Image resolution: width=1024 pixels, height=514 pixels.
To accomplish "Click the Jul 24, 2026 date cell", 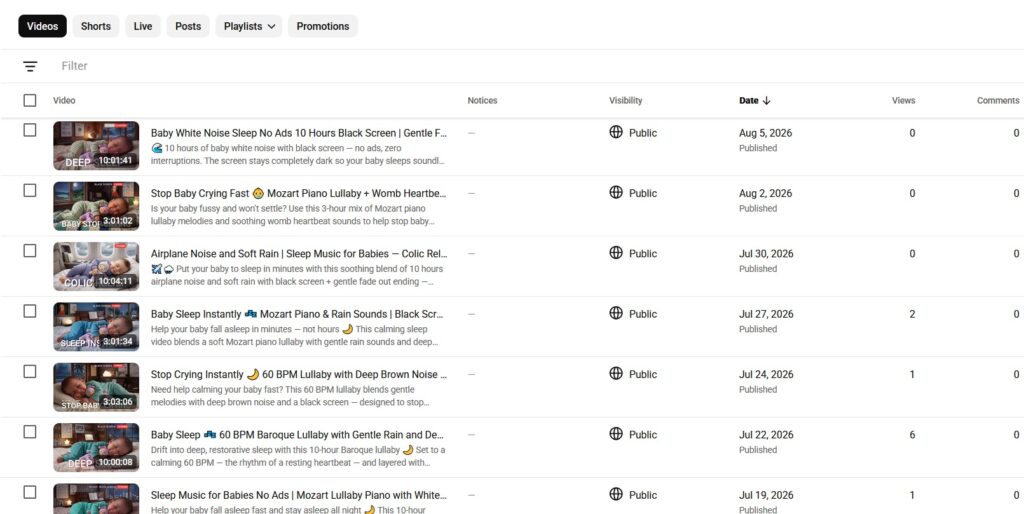I will point(766,374).
